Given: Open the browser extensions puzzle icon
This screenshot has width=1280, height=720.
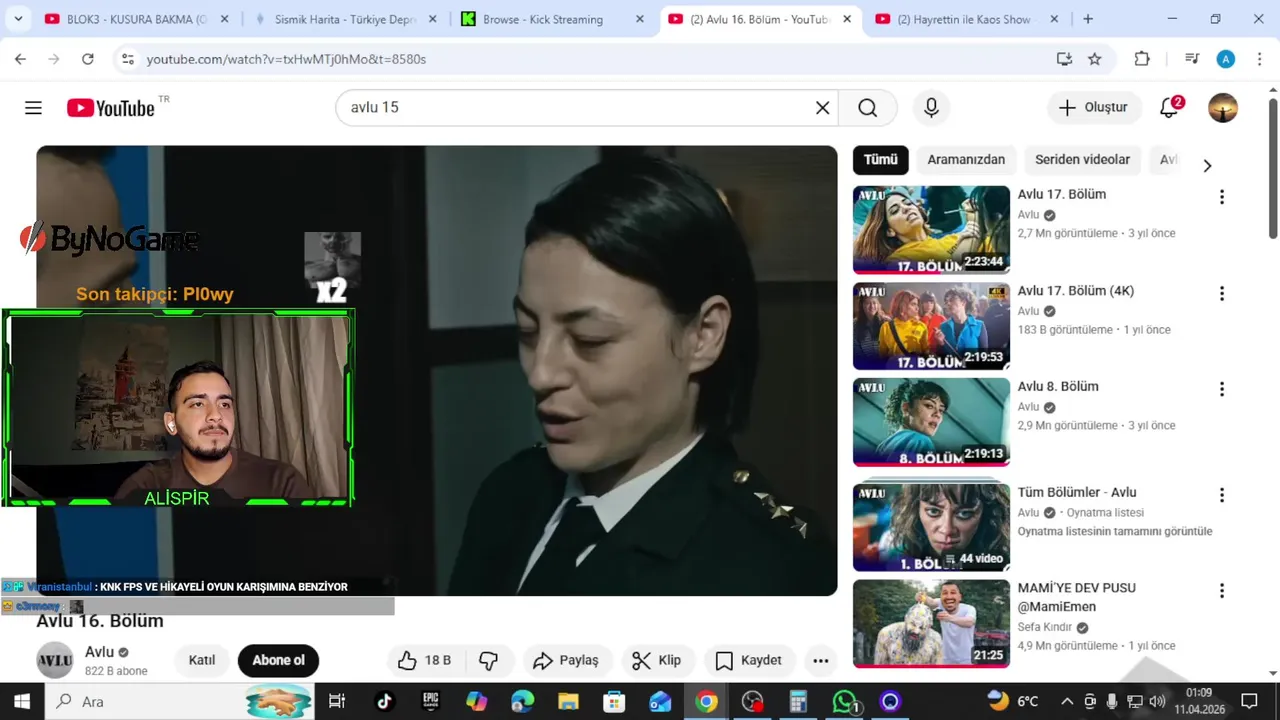Looking at the screenshot, I should pos(1142,59).
